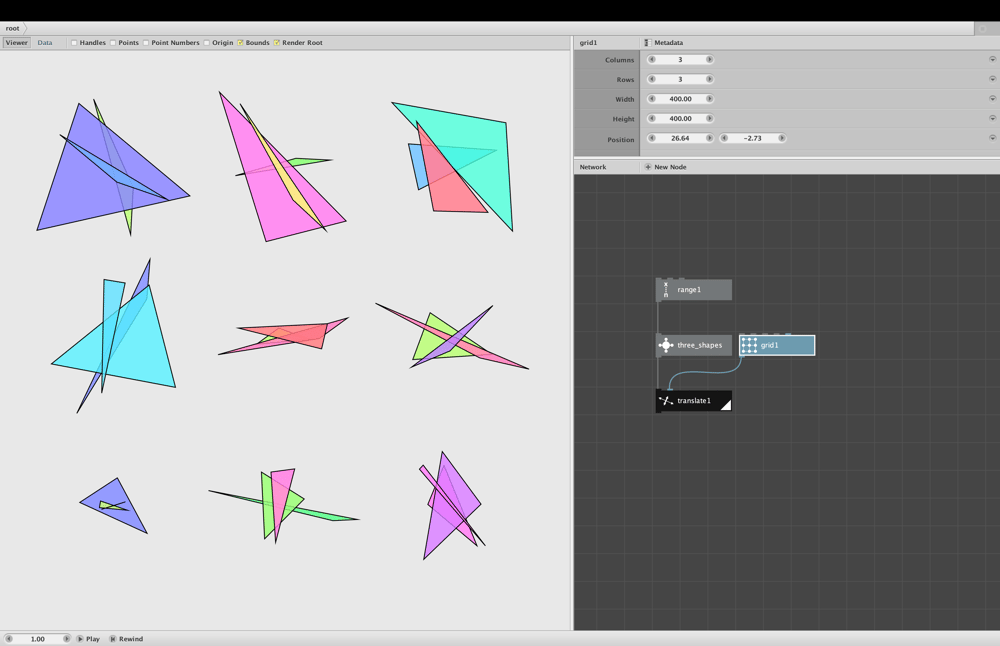Decrease Rows with left arrow

tap(652, 79)
